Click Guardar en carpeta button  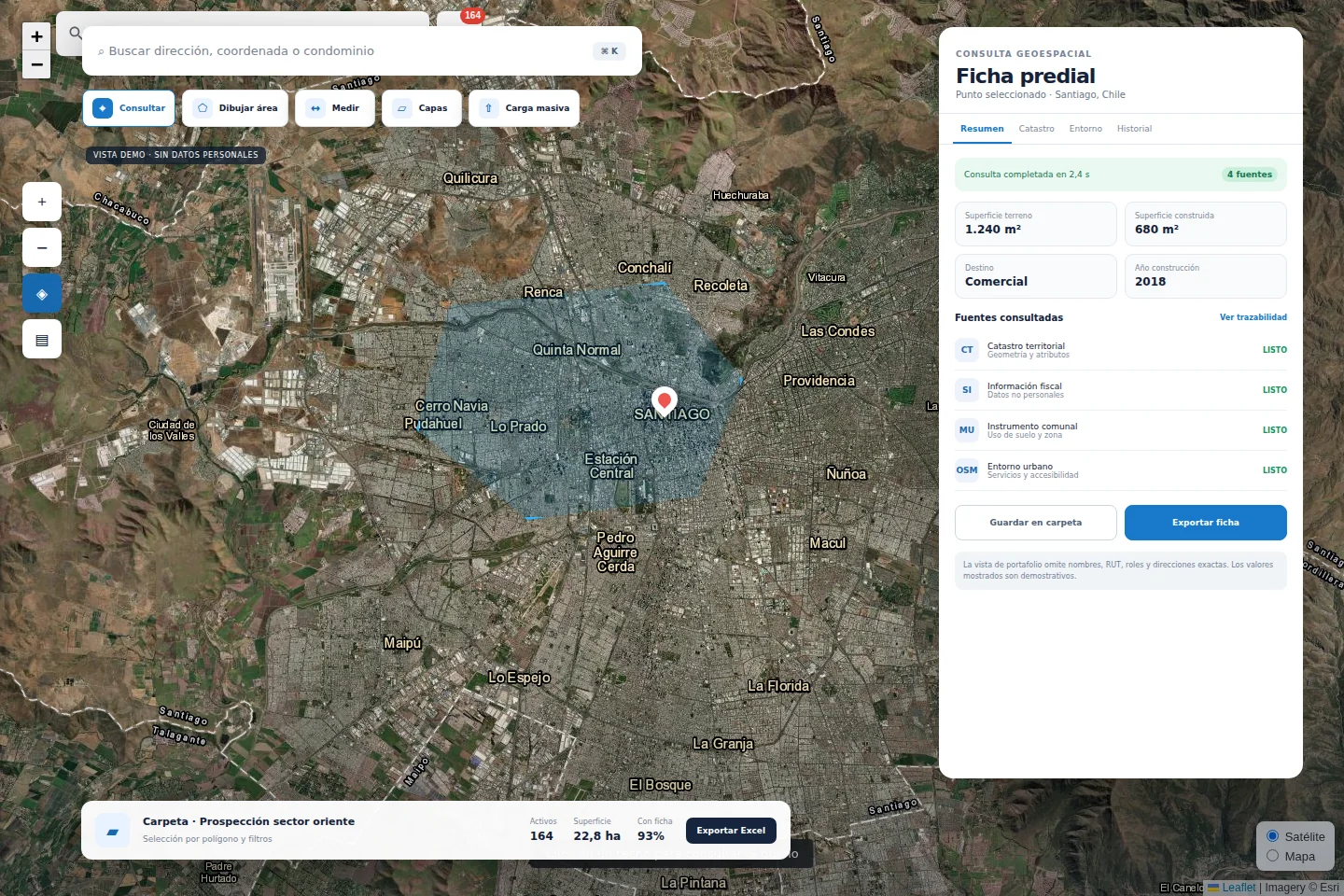(1036, 523)
